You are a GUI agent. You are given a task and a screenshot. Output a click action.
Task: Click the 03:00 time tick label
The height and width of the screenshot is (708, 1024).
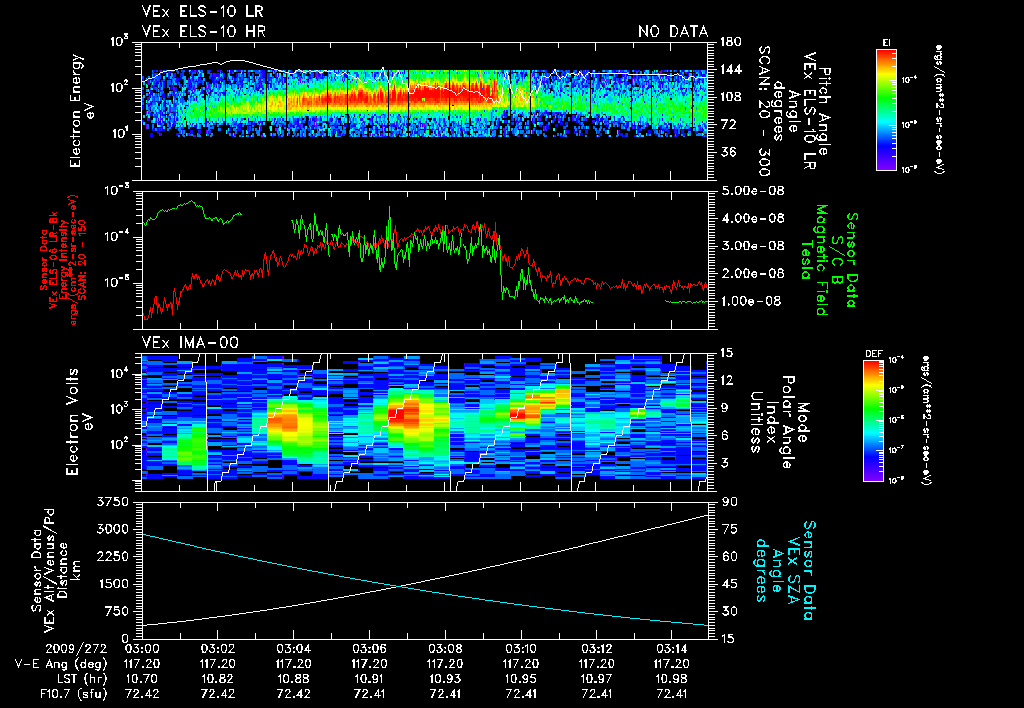pos(142,649)
